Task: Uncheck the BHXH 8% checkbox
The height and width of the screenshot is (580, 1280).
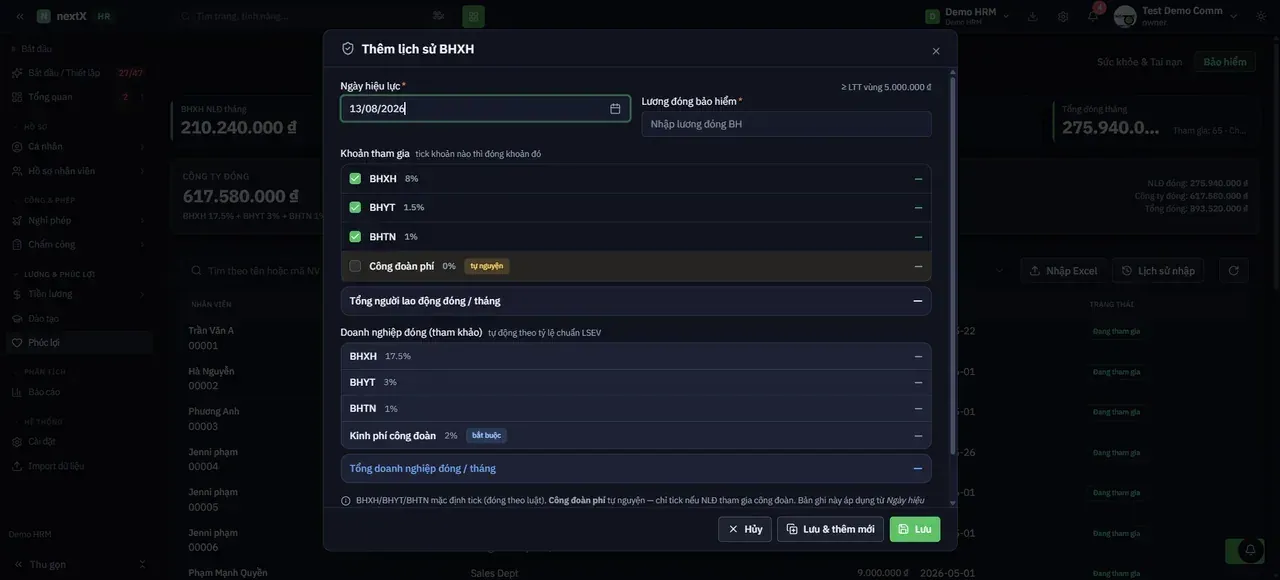Action: click(355, 179)
